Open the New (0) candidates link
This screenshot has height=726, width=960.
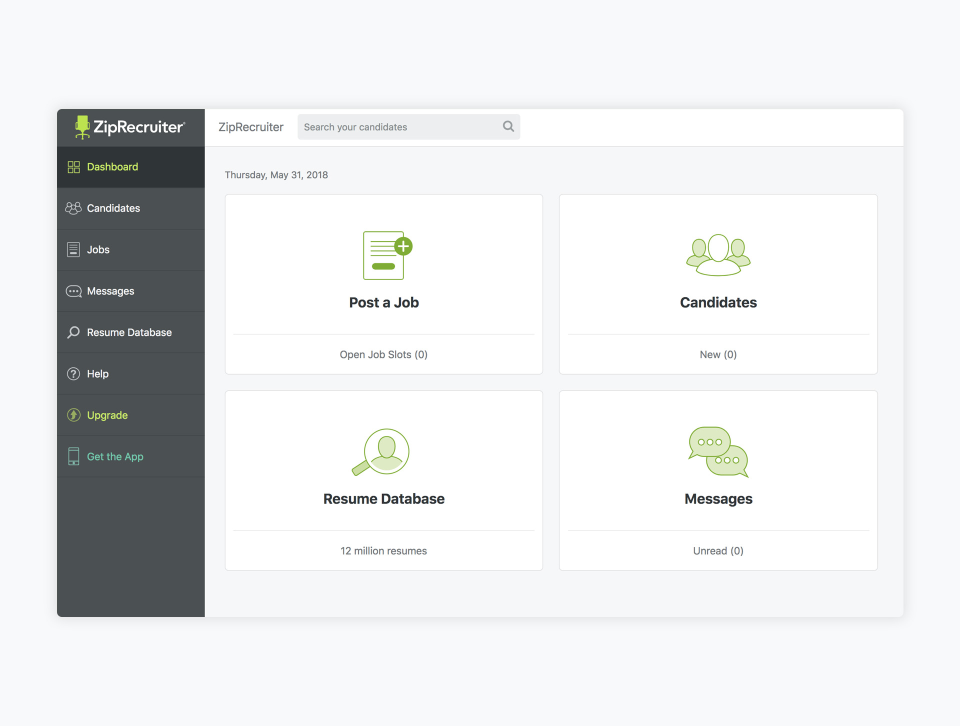(718, 354)
